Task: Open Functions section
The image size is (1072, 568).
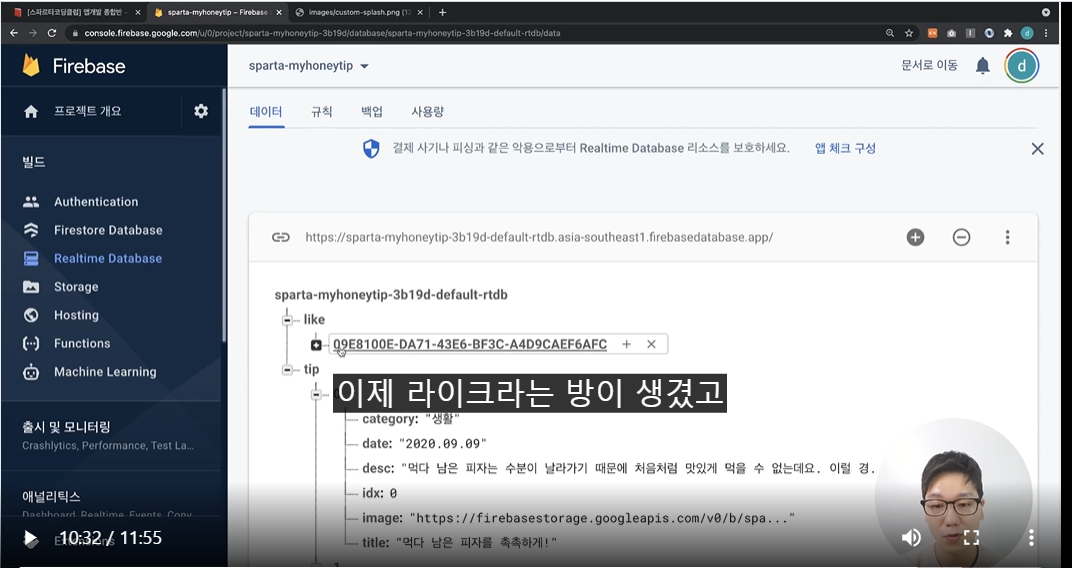Action: pos(82,343)
